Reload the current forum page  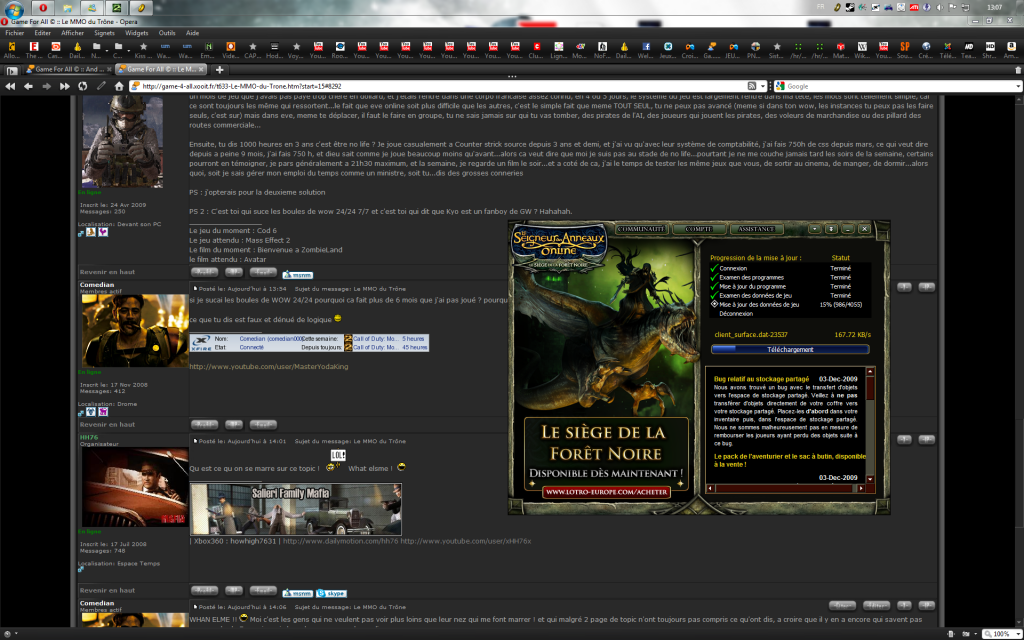coord(82,86)
